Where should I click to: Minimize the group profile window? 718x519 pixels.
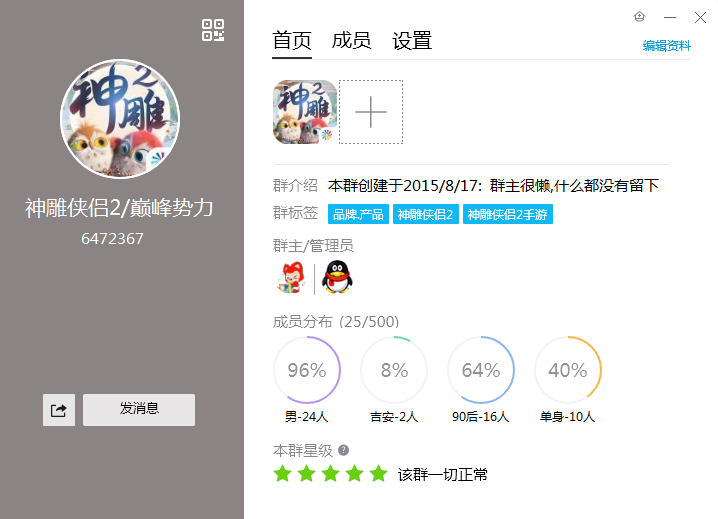tap(670, 17)
